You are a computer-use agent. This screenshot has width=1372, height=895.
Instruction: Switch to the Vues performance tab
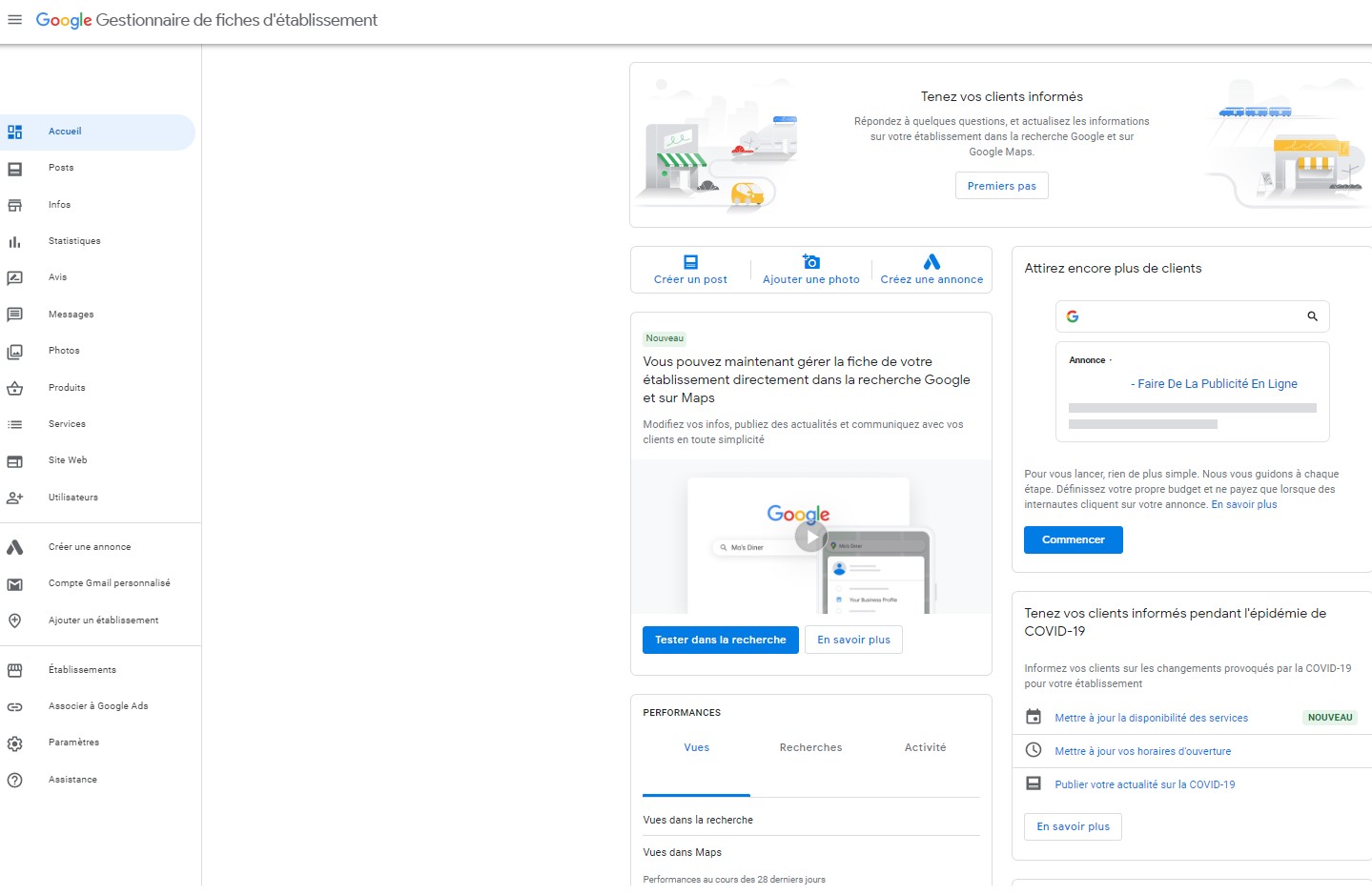[x=696, y=748]
